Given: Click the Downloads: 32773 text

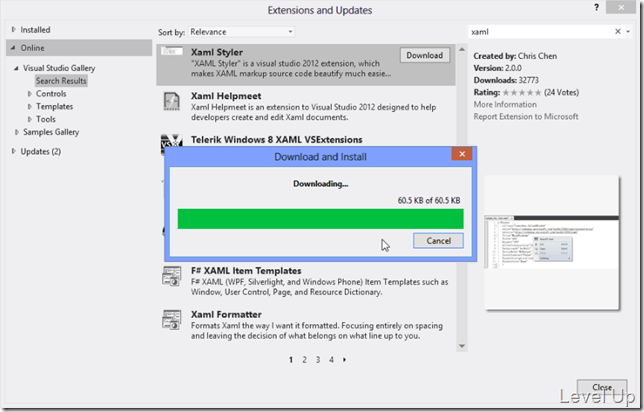Looking at the screenshot, I should 506,80.
